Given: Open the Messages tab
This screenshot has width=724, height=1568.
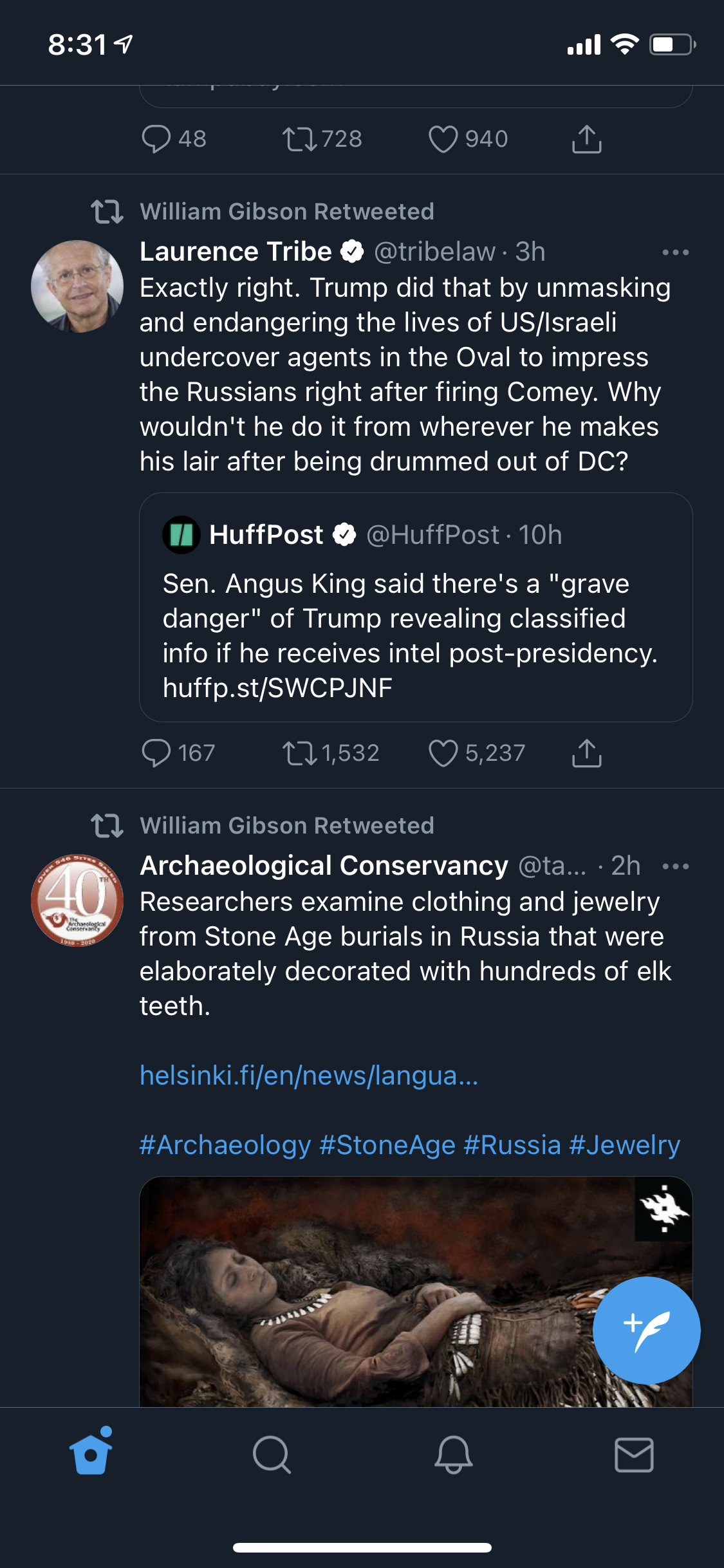Looking at the screenshot, I should tap(634, 1455).
